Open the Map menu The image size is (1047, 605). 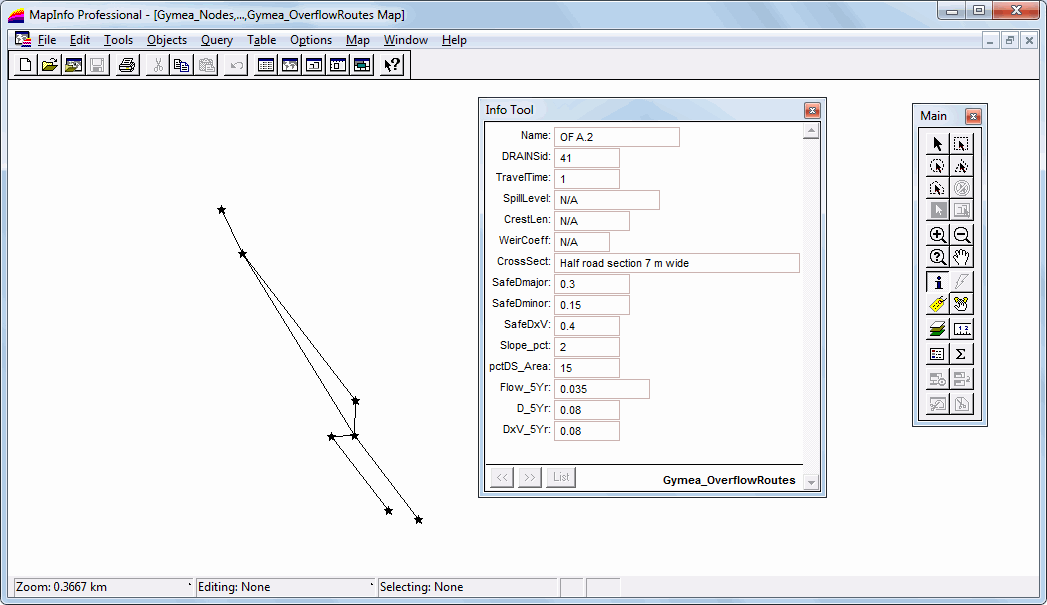coord(357,40)
